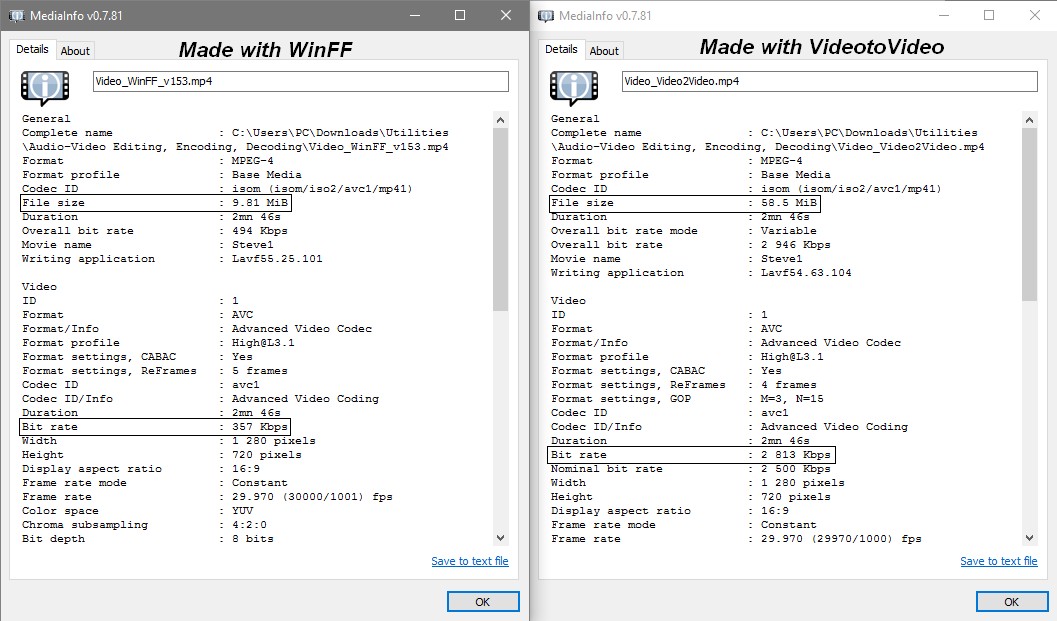Click the MediaInfo film icon in VideotoVideo window
Image resolution: width=1057 pixels, height=621 pixels.
574,88
